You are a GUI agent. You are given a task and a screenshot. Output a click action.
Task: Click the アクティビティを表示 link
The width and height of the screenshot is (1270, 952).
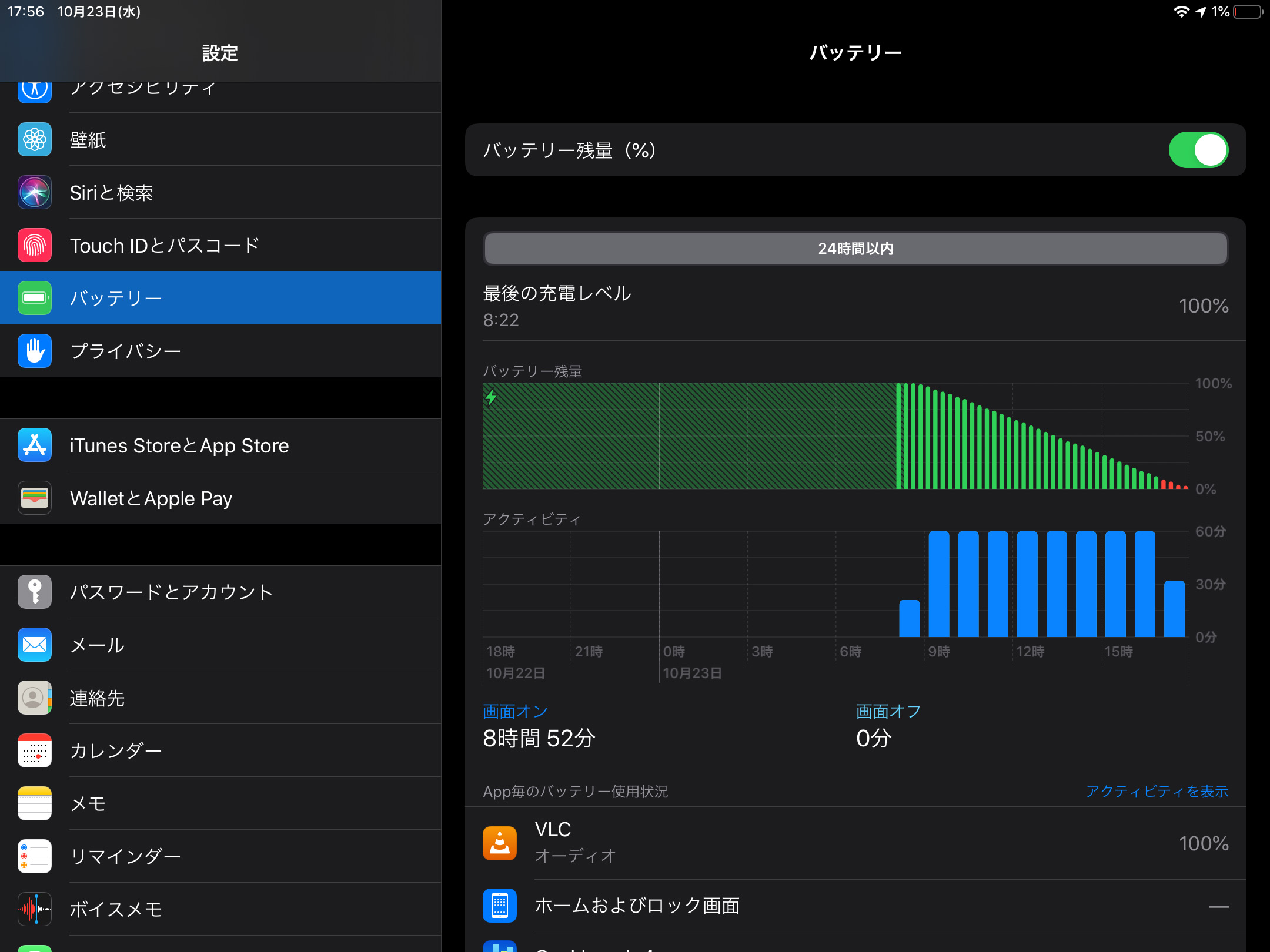(x=1157, y=791)
